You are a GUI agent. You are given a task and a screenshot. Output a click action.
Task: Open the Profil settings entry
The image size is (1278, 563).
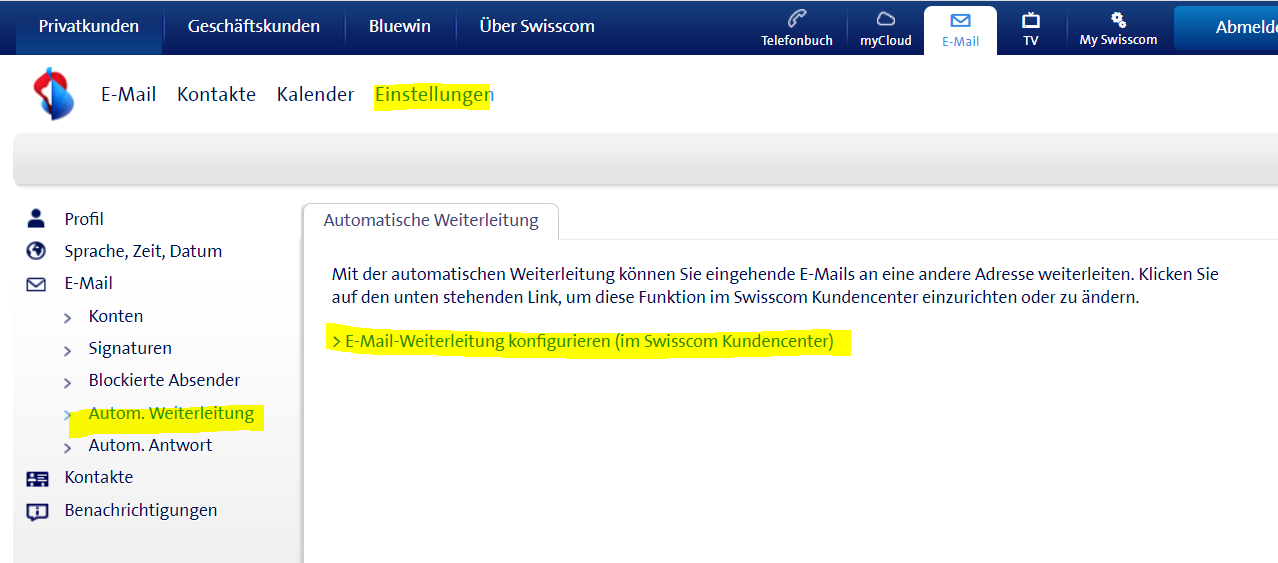tap(84, 219)
